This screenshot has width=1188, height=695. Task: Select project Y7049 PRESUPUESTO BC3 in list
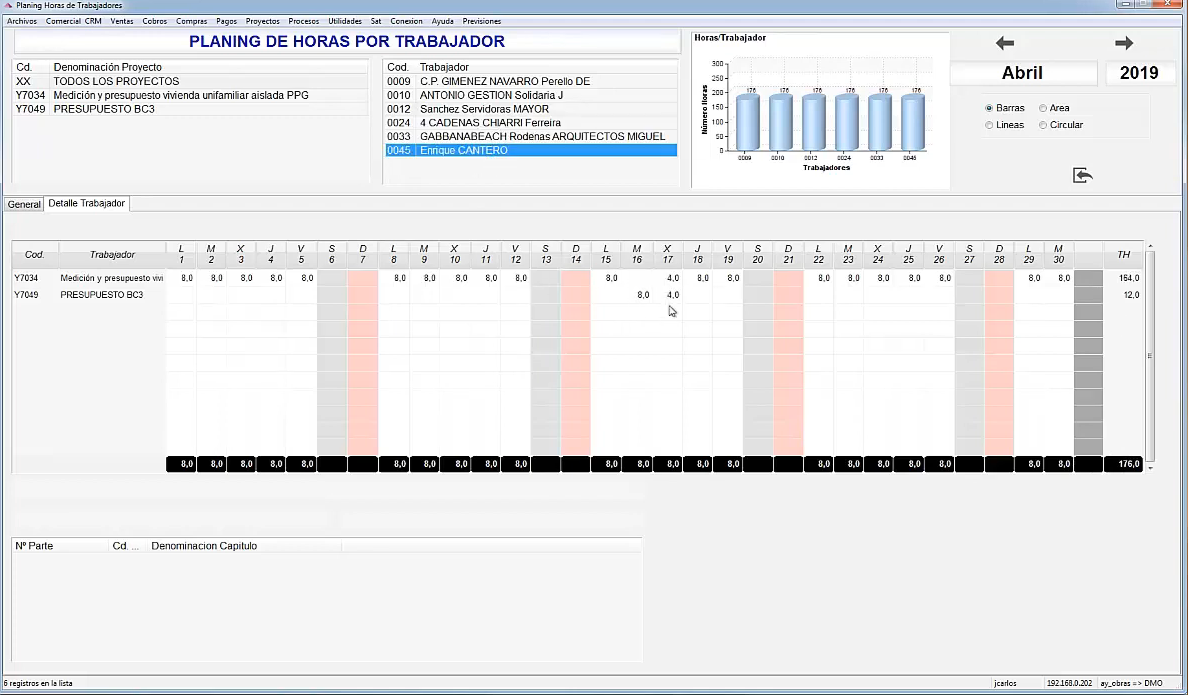click(104, 109)
